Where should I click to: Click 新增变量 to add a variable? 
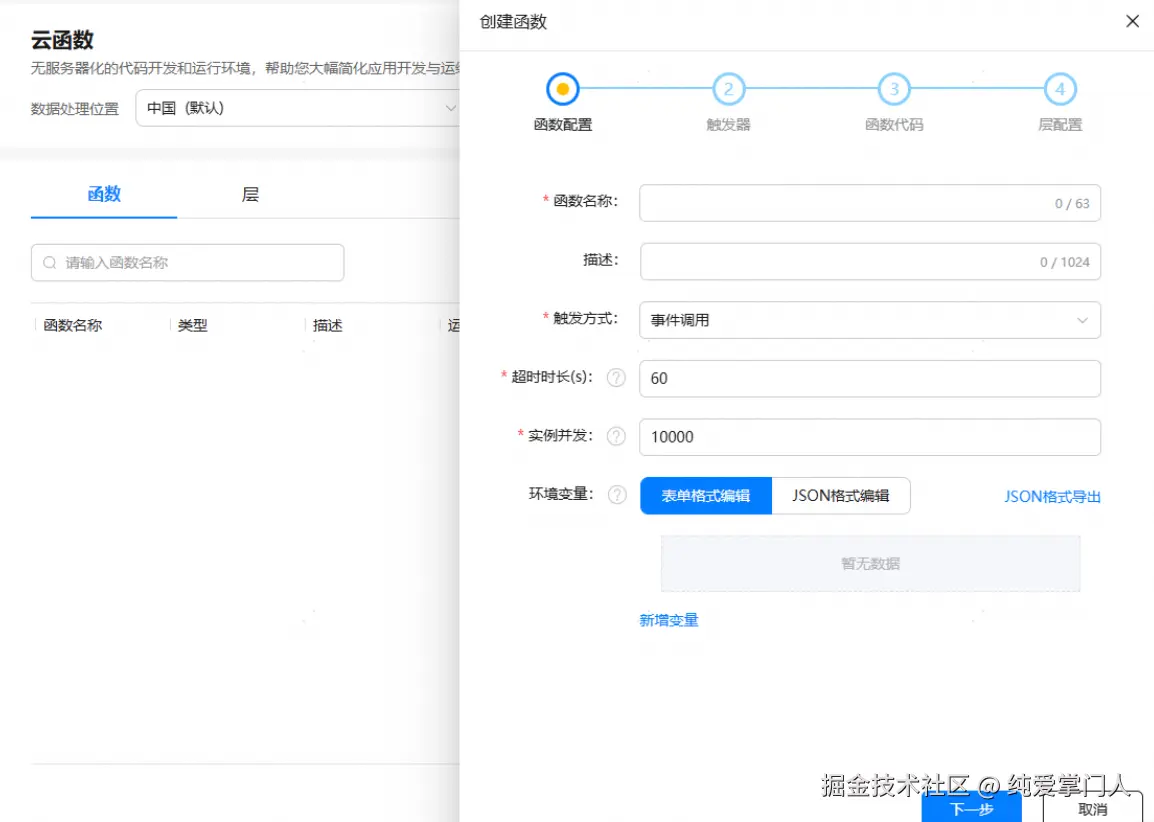(668, 620)
